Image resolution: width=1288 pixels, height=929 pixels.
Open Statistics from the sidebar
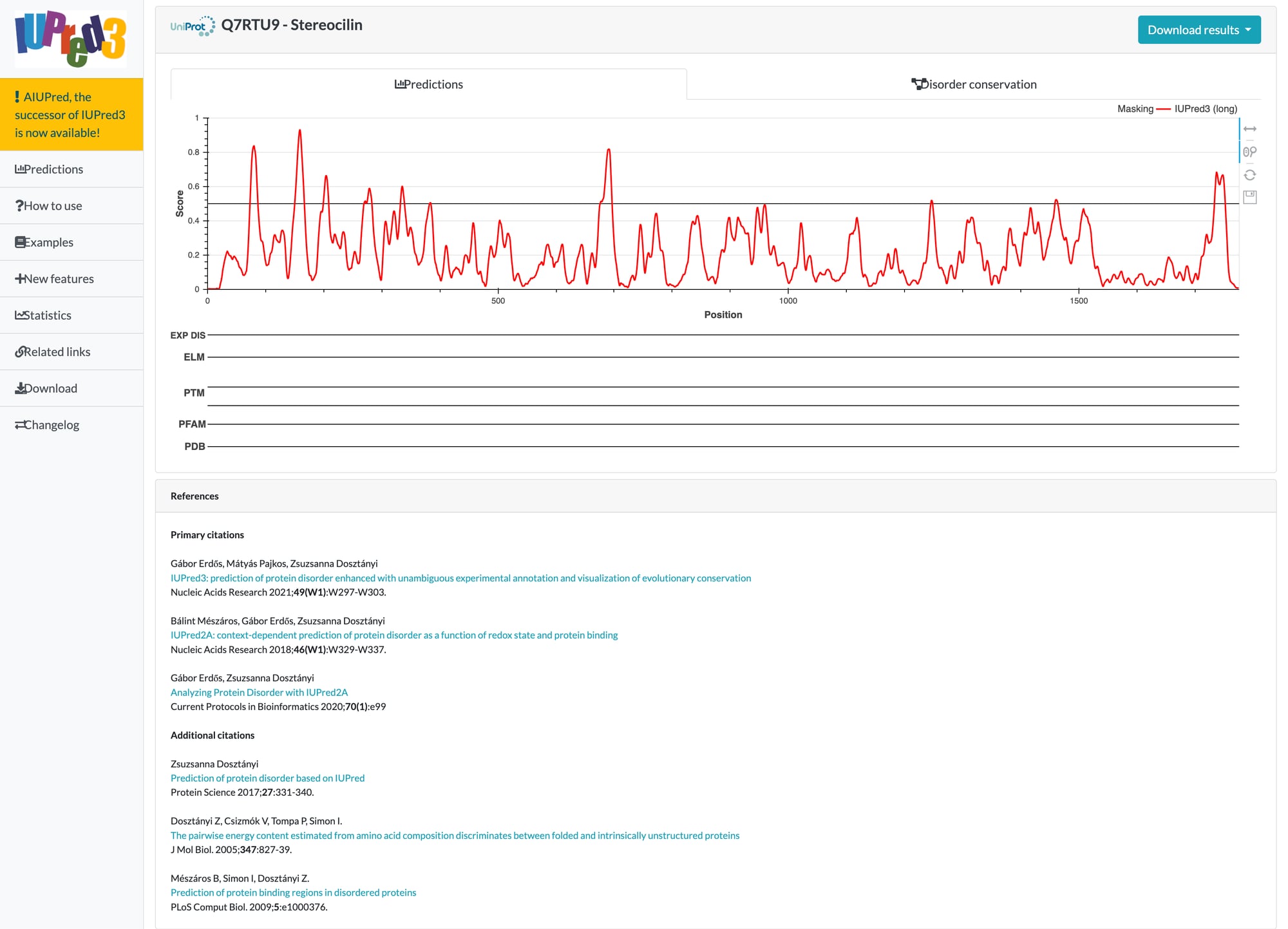coord(43,315)
